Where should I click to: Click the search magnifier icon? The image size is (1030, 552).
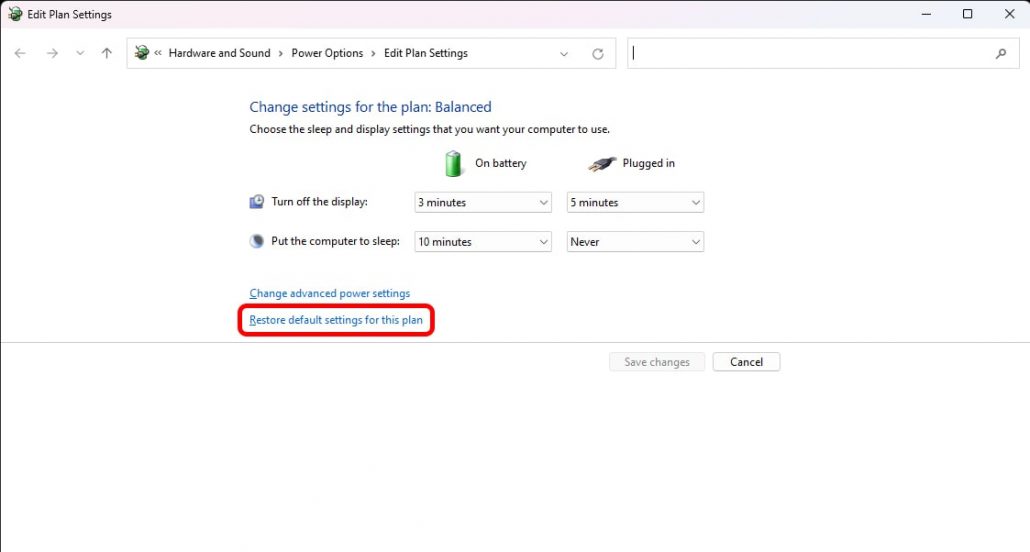pyautogui.click(x=1001, y=54)
